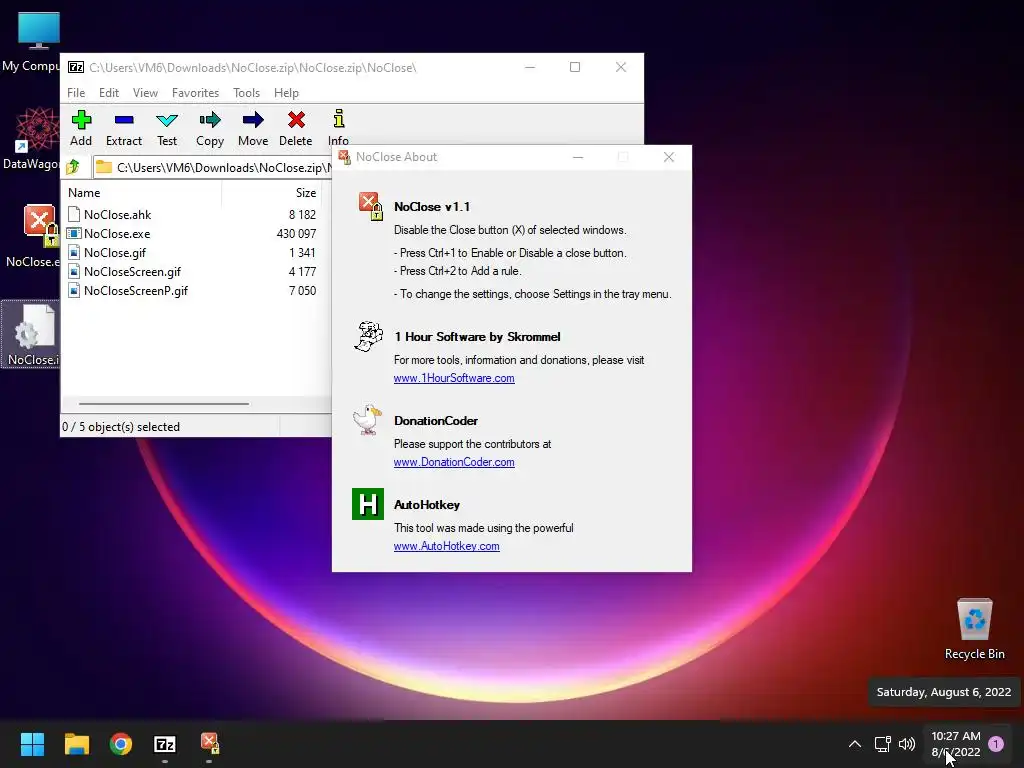
Task: Open the www.1HourSoftware.com link
Action: [454, 377]
